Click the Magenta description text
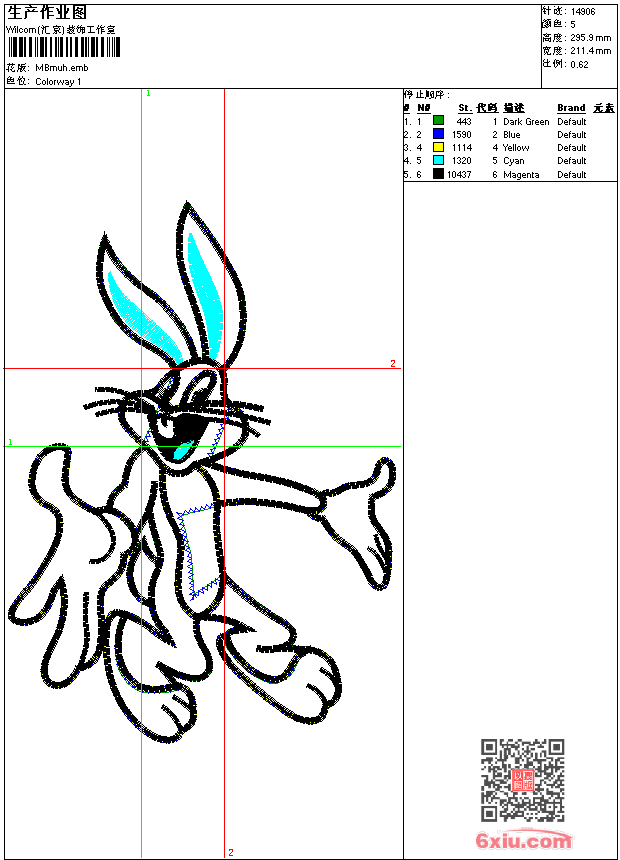Image resolution: width=620 pixels, height=860 pixels. pyautogui.click(x=521, y=175)
